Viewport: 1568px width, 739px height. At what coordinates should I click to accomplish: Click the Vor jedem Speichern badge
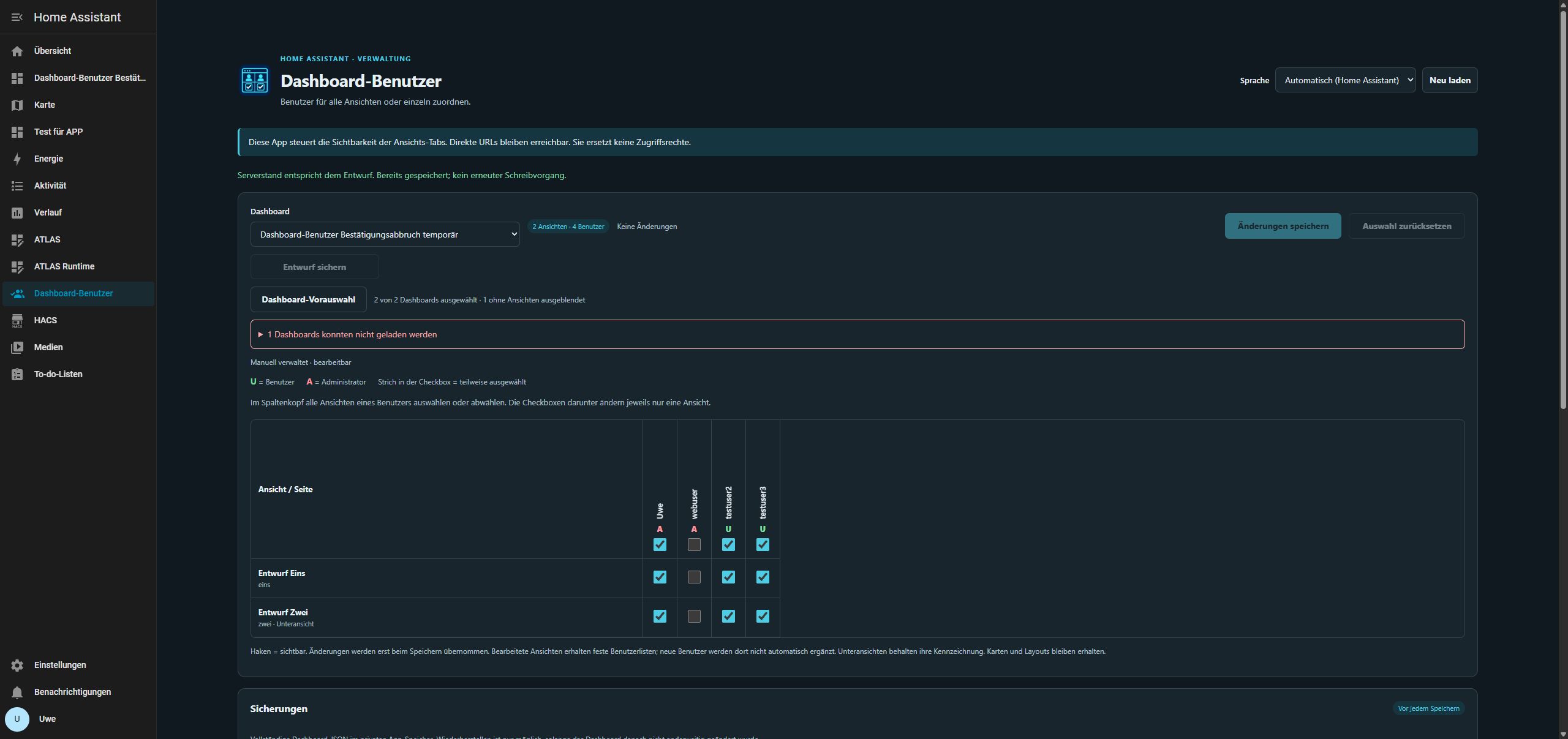pos(1428,708)
